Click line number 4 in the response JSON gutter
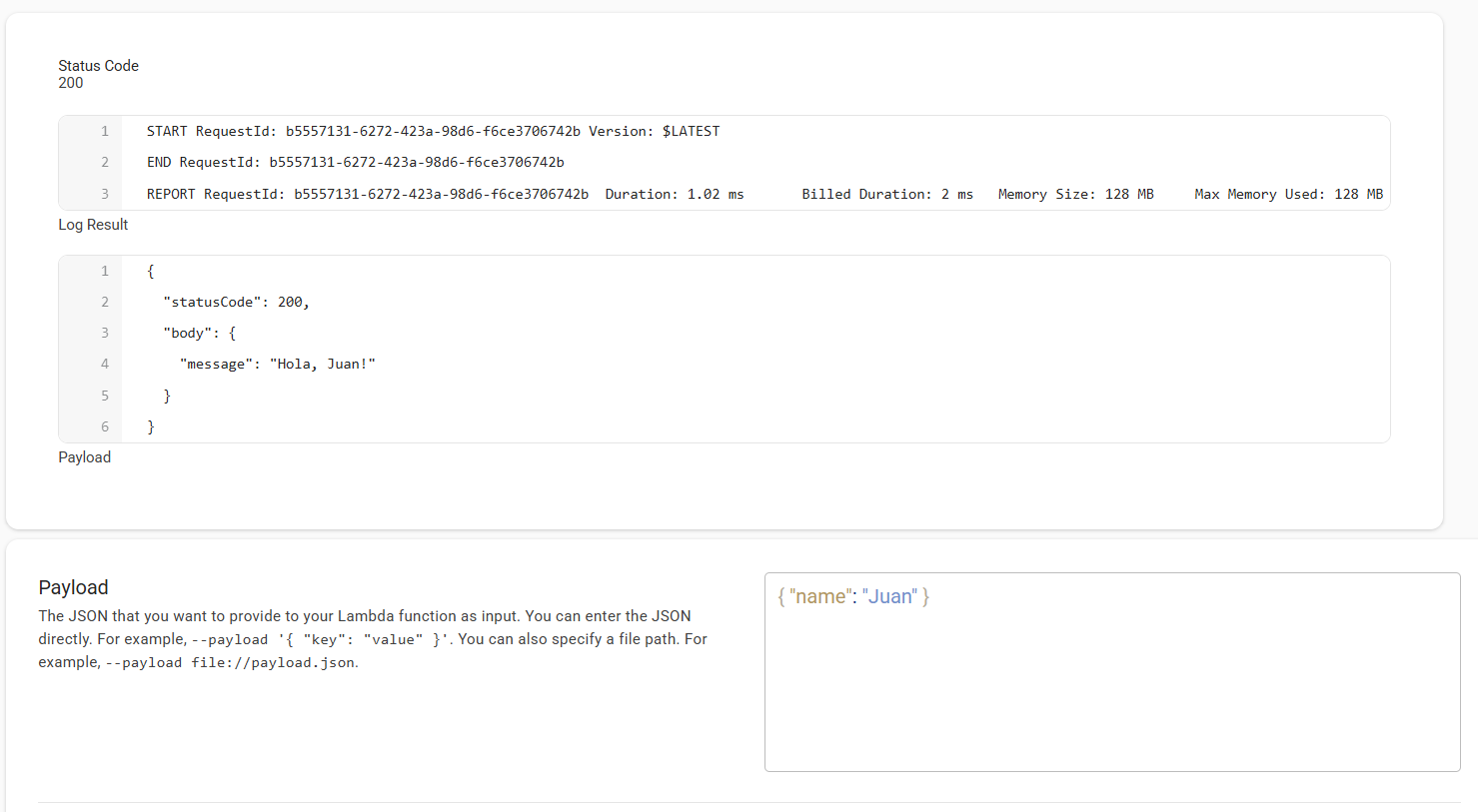The image size is (1478, 812). click(104, 364)
